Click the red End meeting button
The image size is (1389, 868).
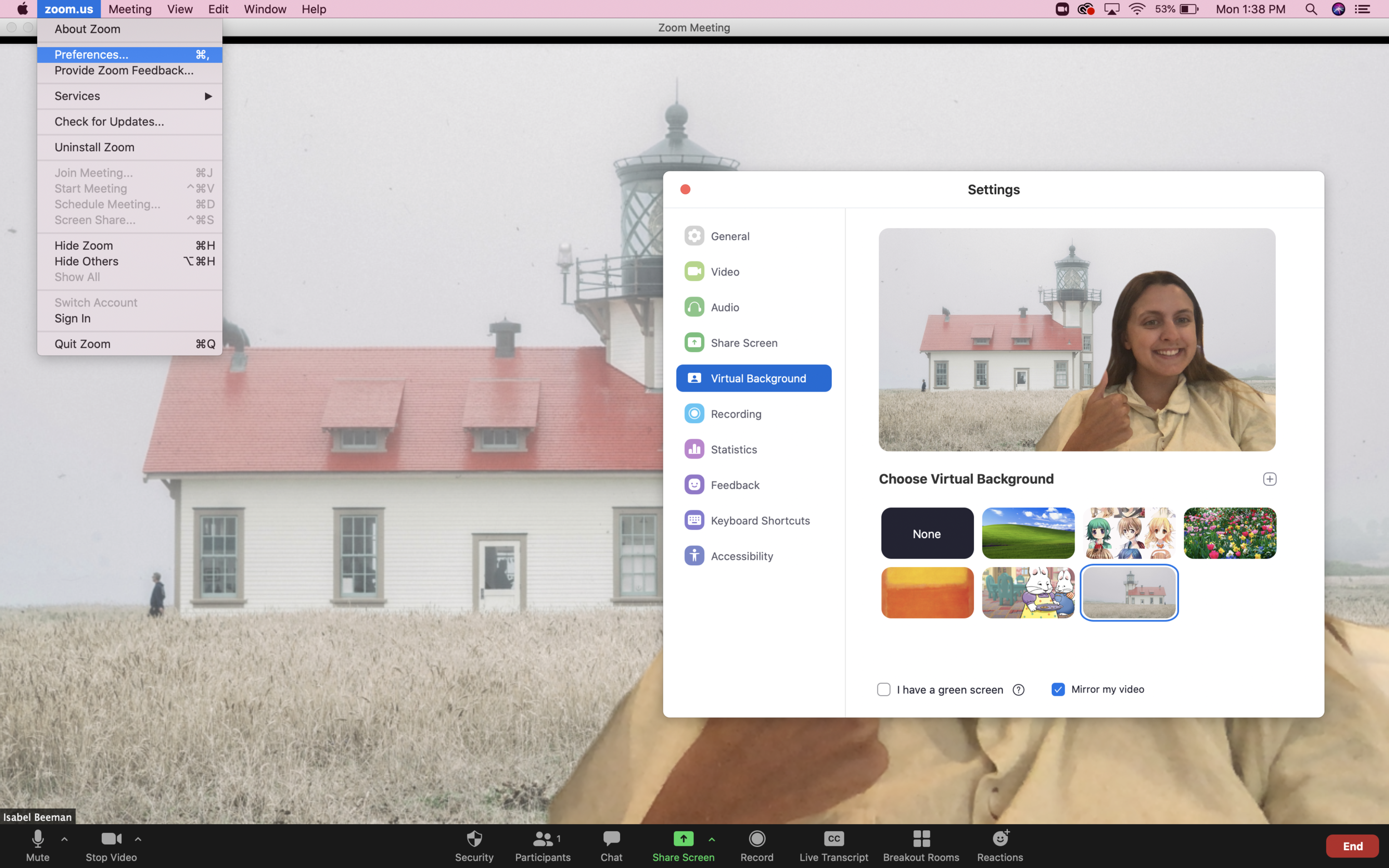click(x=1352, y=846)
